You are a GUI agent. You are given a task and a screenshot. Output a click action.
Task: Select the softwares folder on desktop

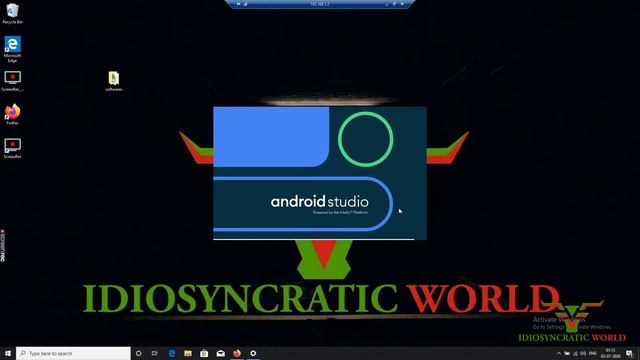point(114,81)
